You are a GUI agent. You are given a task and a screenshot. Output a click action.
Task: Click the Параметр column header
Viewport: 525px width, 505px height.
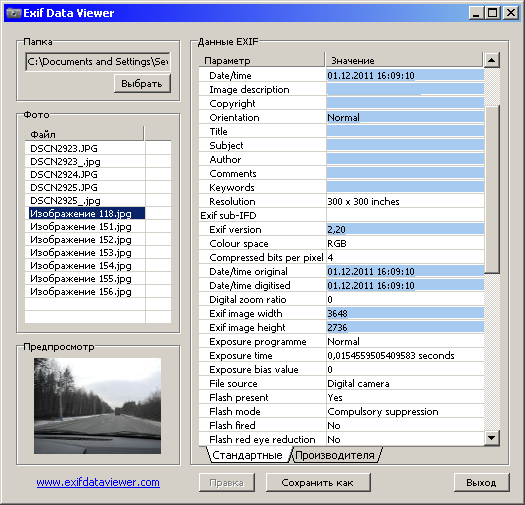tap(262, 60)
